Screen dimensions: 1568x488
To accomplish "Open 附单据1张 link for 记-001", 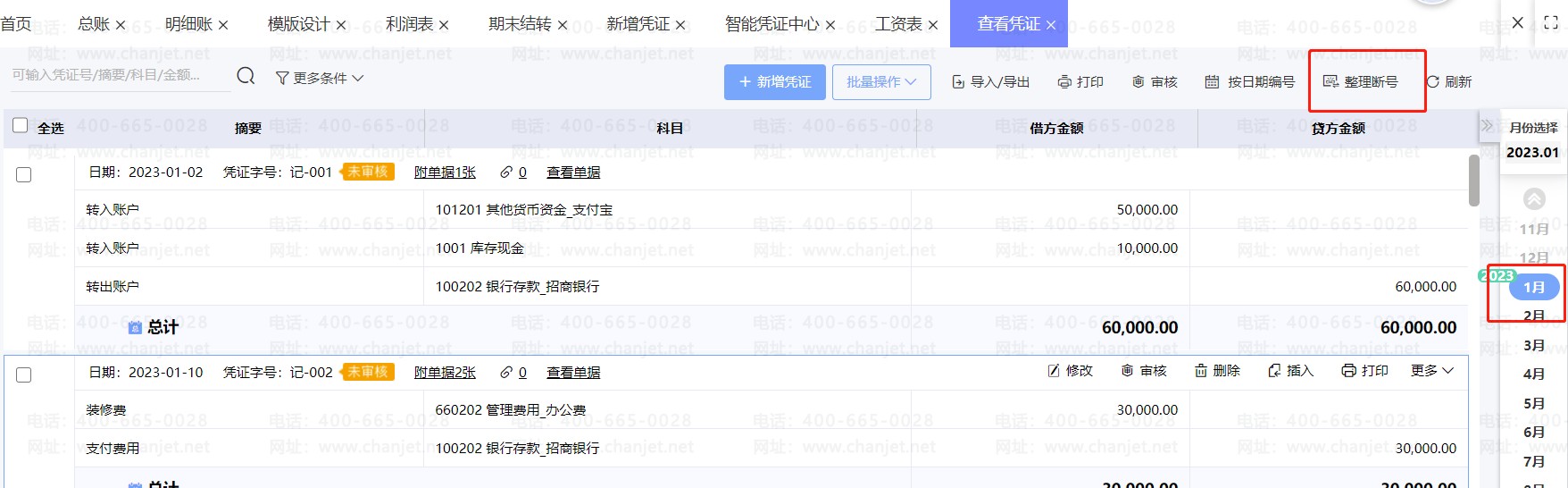I will (445, 172).
